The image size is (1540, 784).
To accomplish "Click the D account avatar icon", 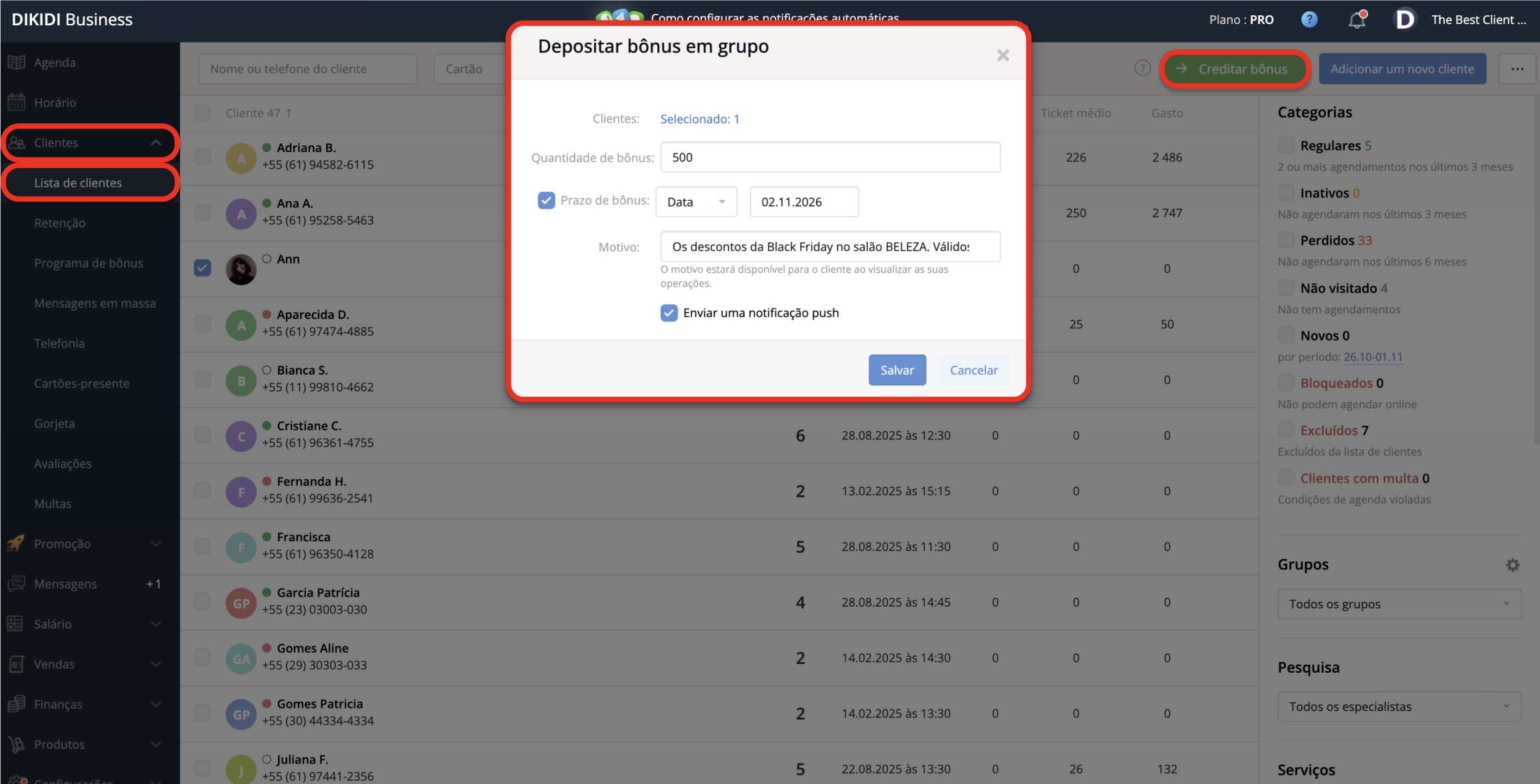I will click(1404, 19).
